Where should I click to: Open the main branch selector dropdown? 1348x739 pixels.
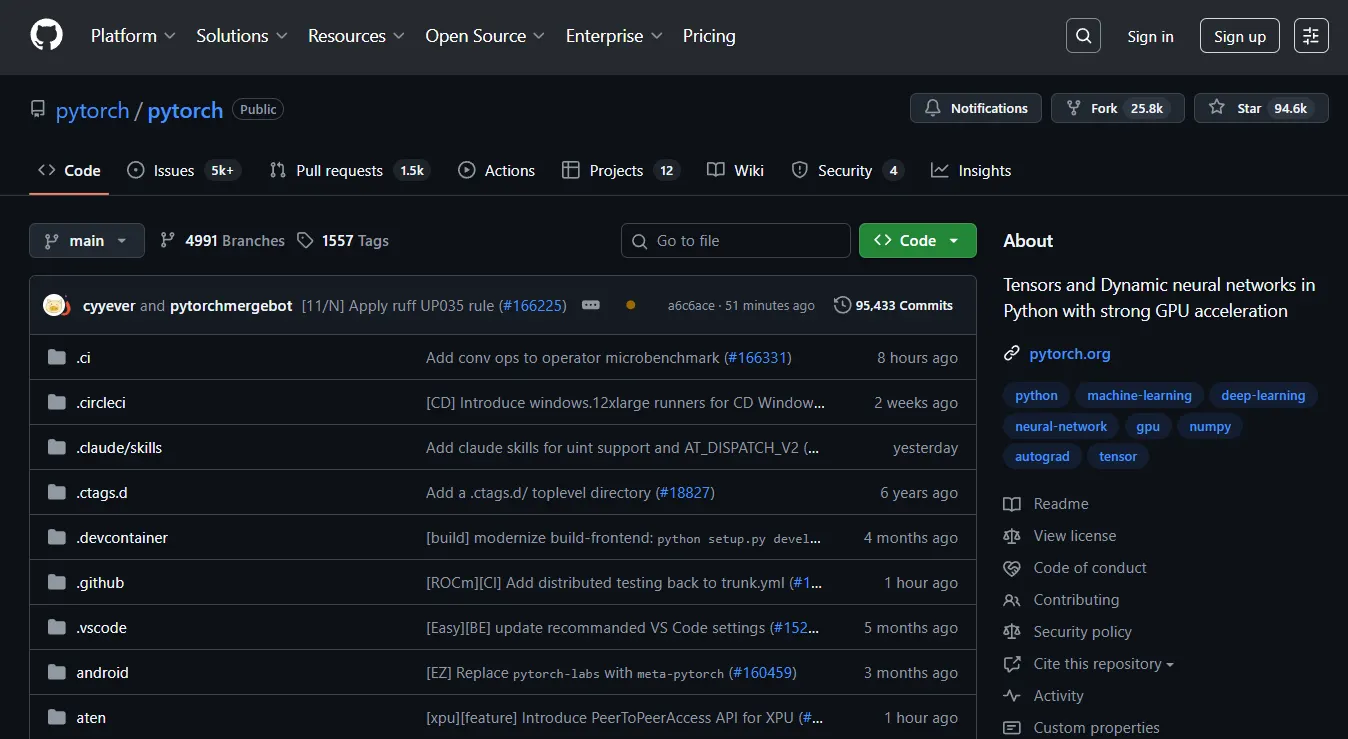click(87, 240)
